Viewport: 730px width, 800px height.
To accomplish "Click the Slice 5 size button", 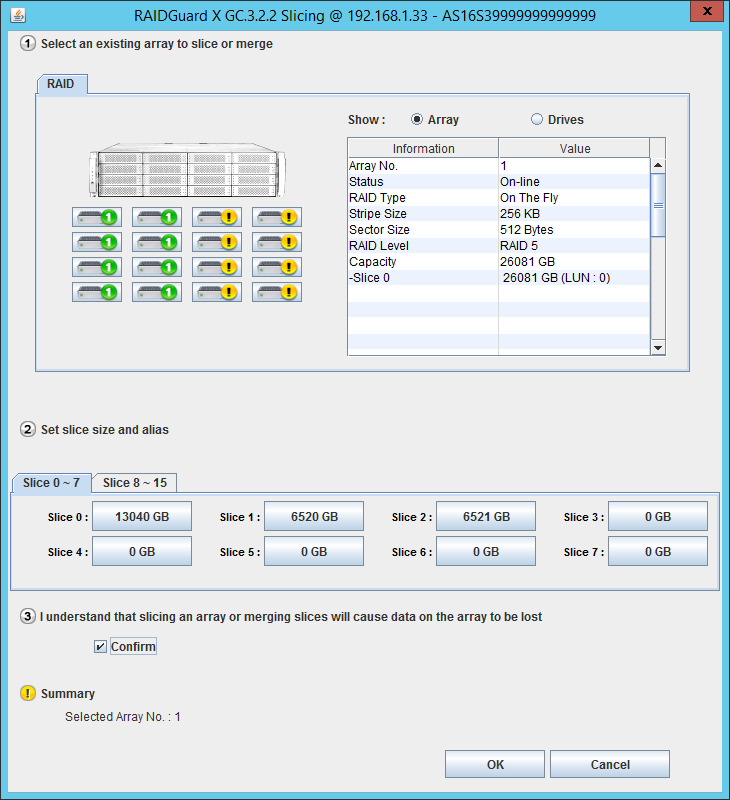I will [314, 551].
